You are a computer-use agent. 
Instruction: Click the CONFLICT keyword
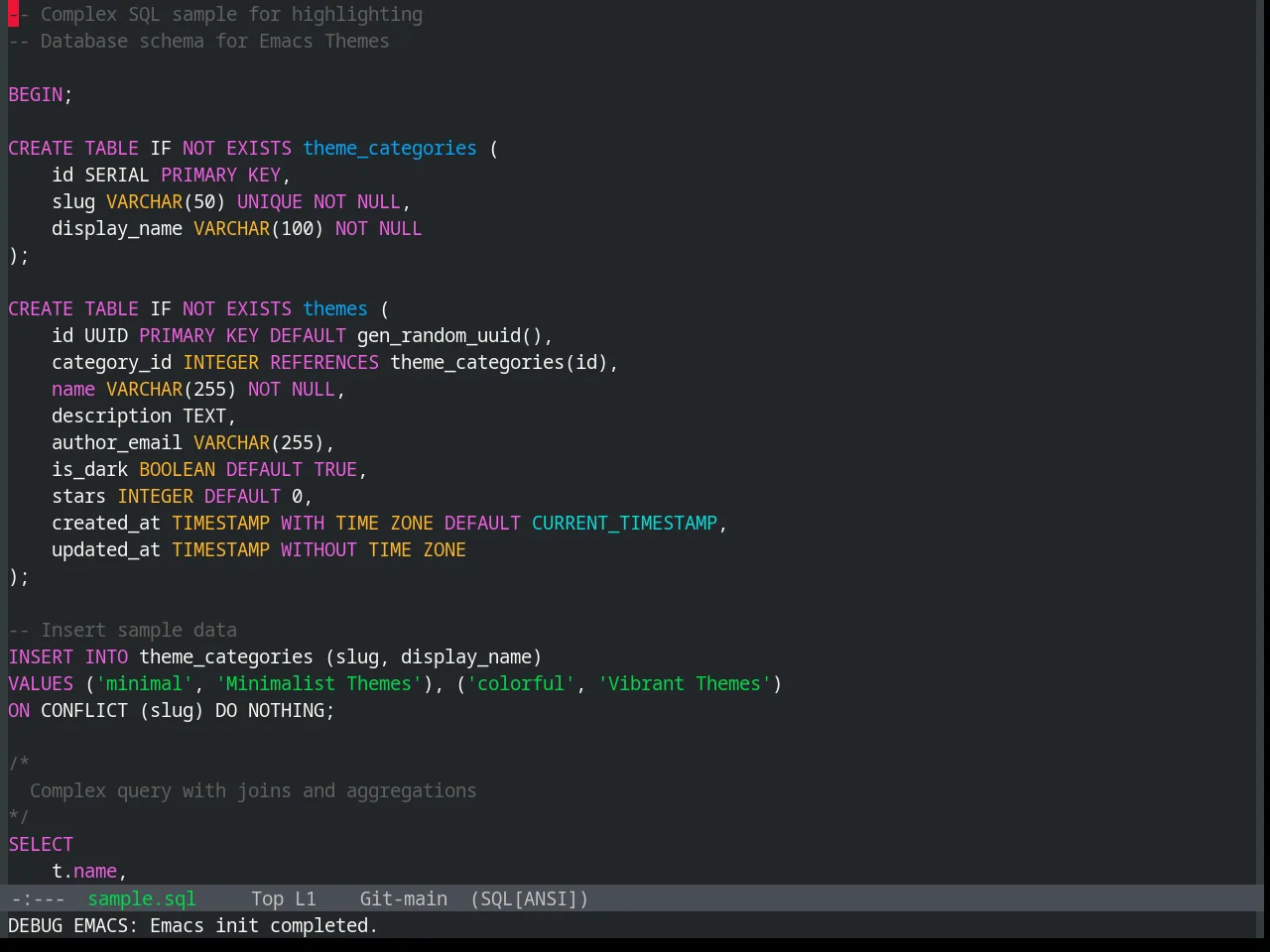[x=84, y=711]
